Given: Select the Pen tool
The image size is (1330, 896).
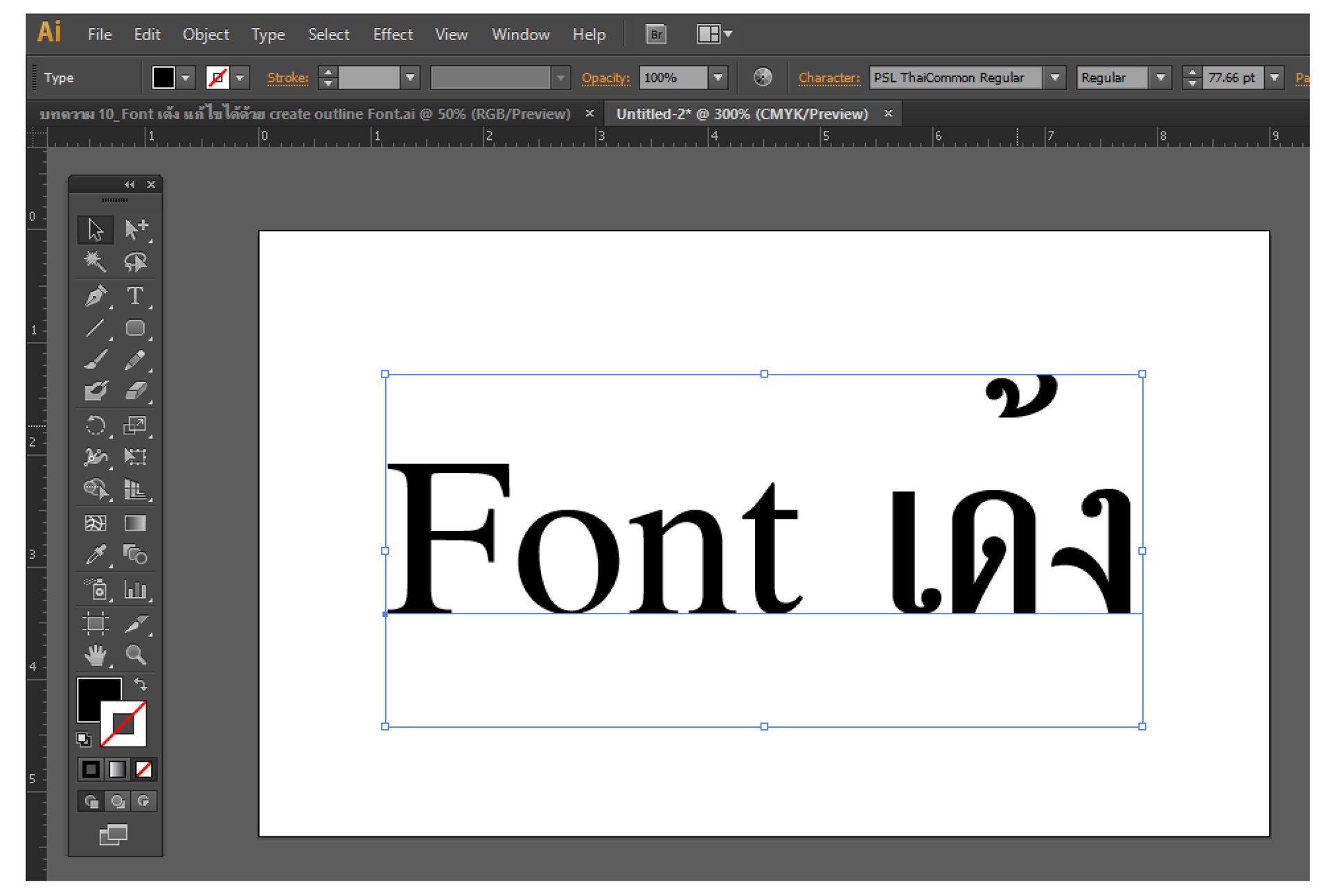Looking at the screenshot, I should coord(96,296).
